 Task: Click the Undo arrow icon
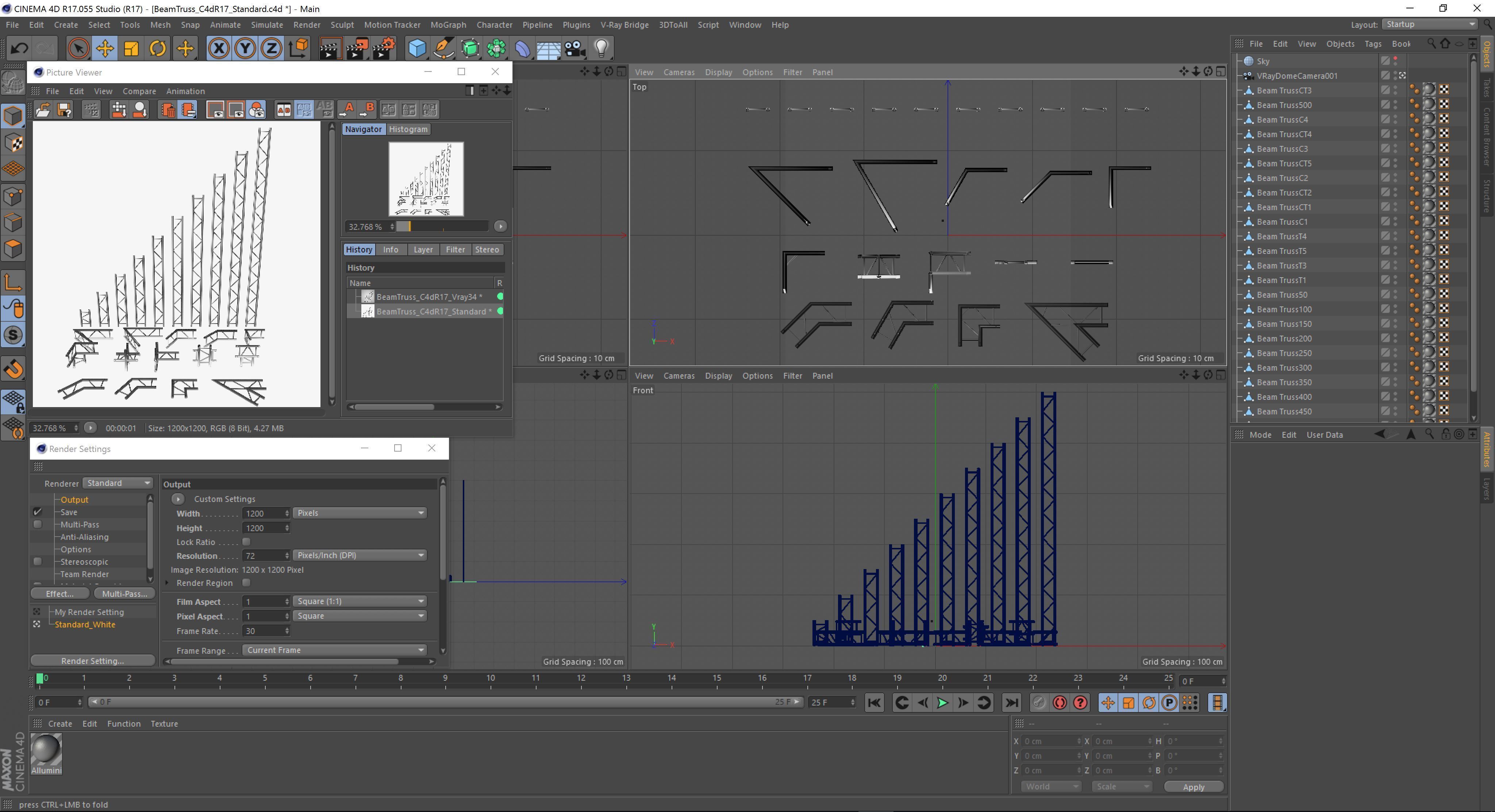[x=19, y=48]
